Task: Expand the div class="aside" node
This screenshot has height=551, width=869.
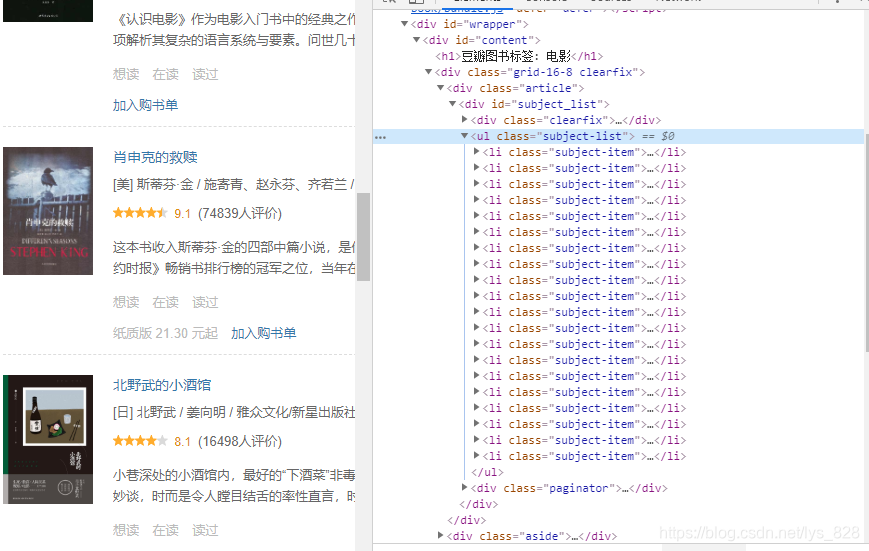Action: 441,536
